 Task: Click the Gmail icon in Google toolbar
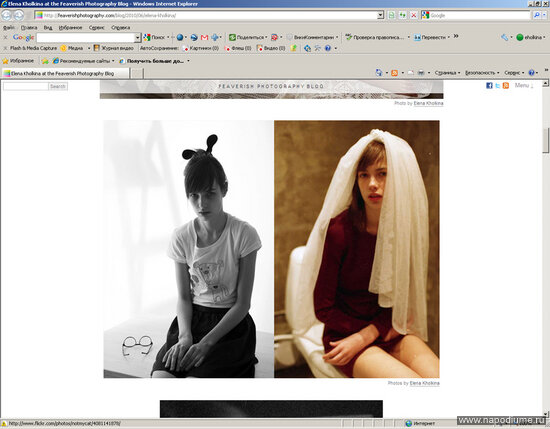(x=204, y=37)
